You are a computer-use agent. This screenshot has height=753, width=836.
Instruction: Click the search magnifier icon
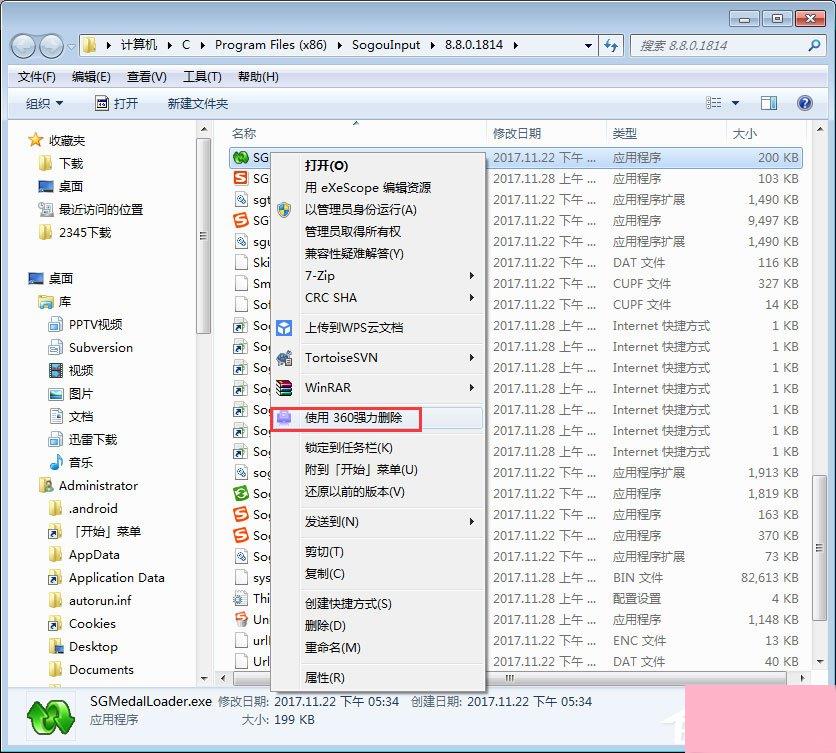coord(814,46)
